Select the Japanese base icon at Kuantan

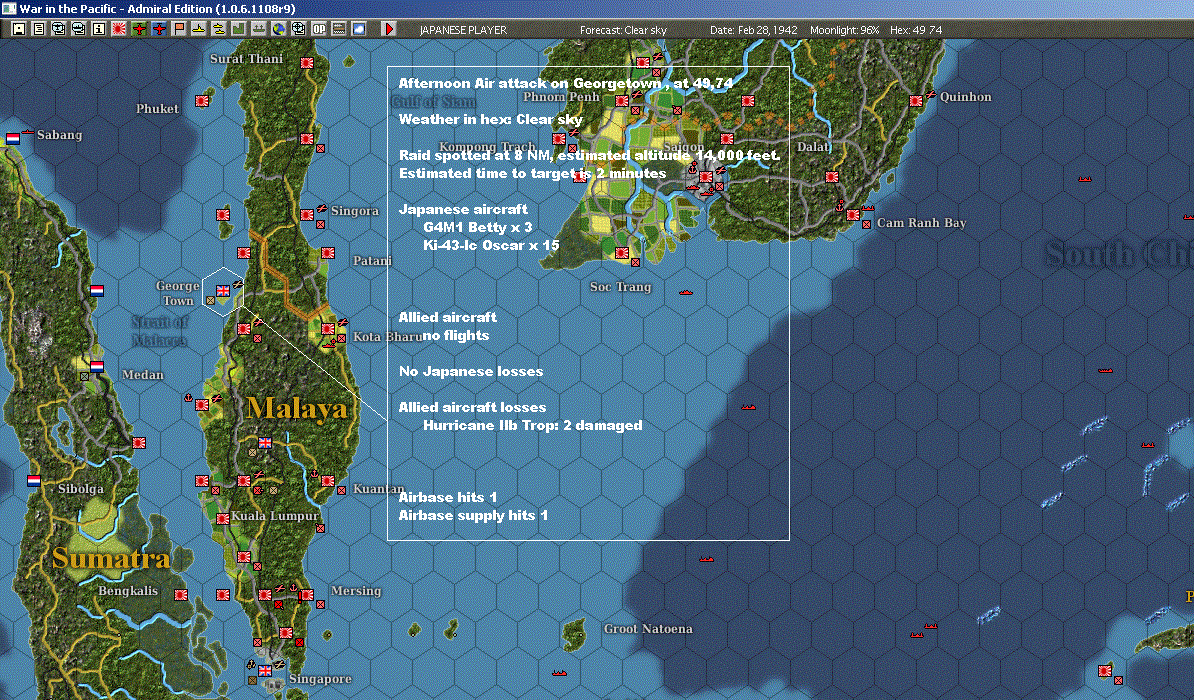pos(328,481)
